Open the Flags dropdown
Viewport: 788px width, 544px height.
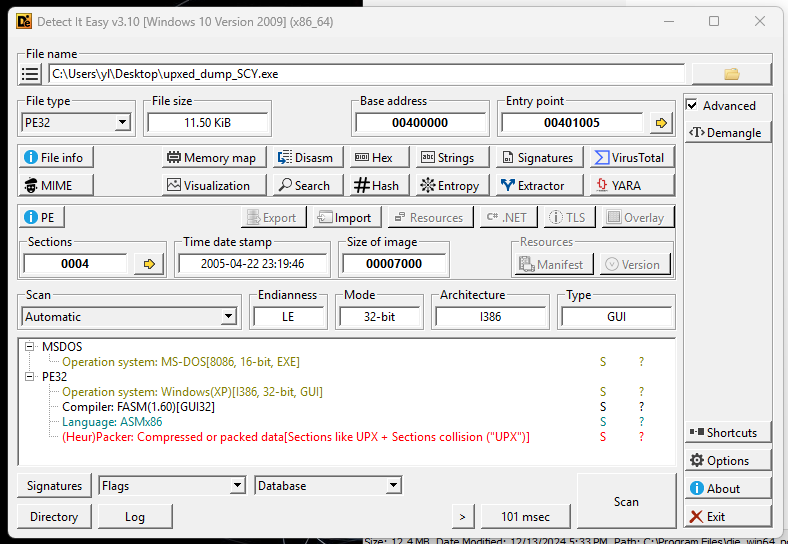coord(236,486)
